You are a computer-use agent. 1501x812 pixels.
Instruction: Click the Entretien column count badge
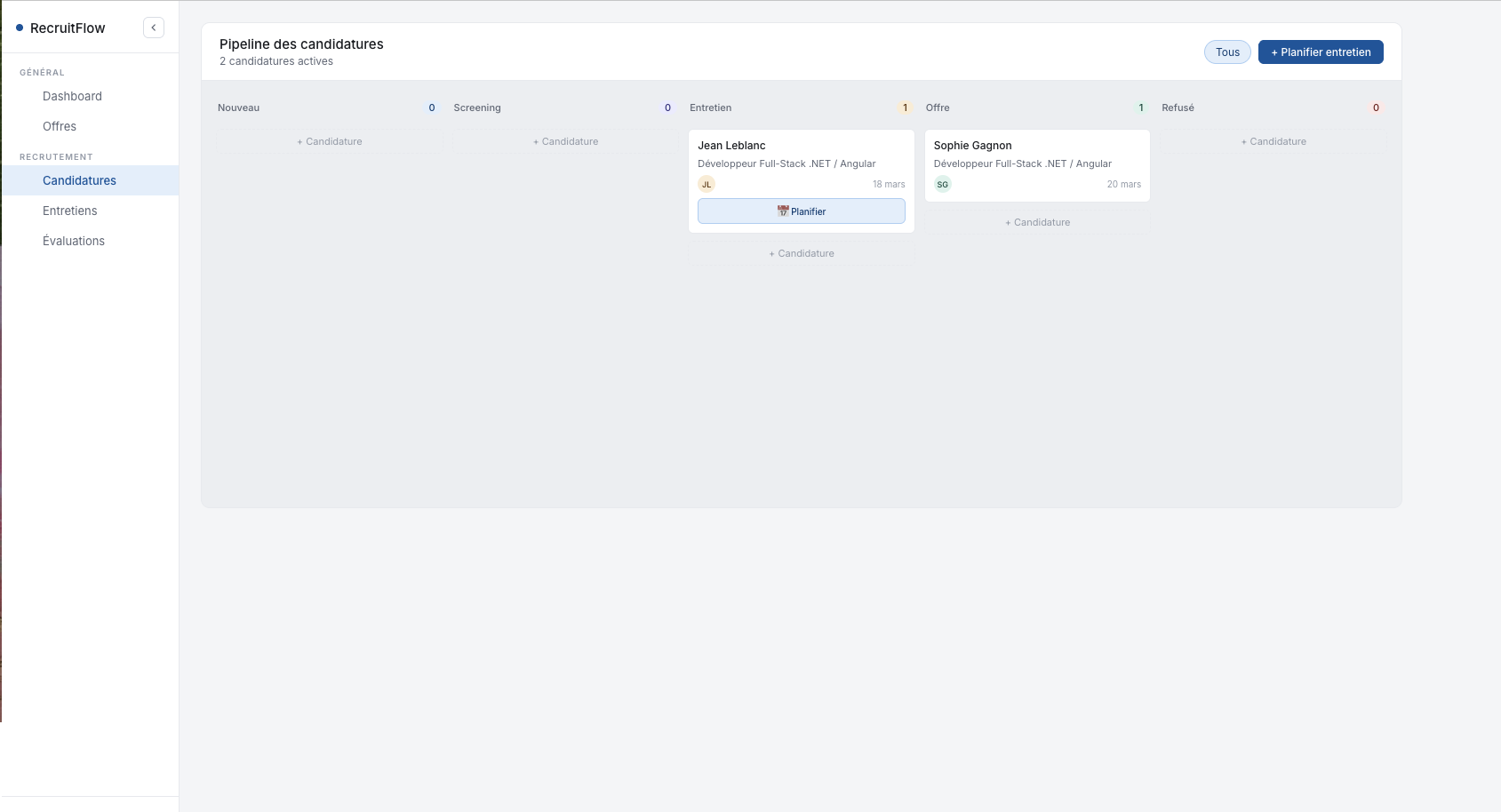click(x=905, y=107)
